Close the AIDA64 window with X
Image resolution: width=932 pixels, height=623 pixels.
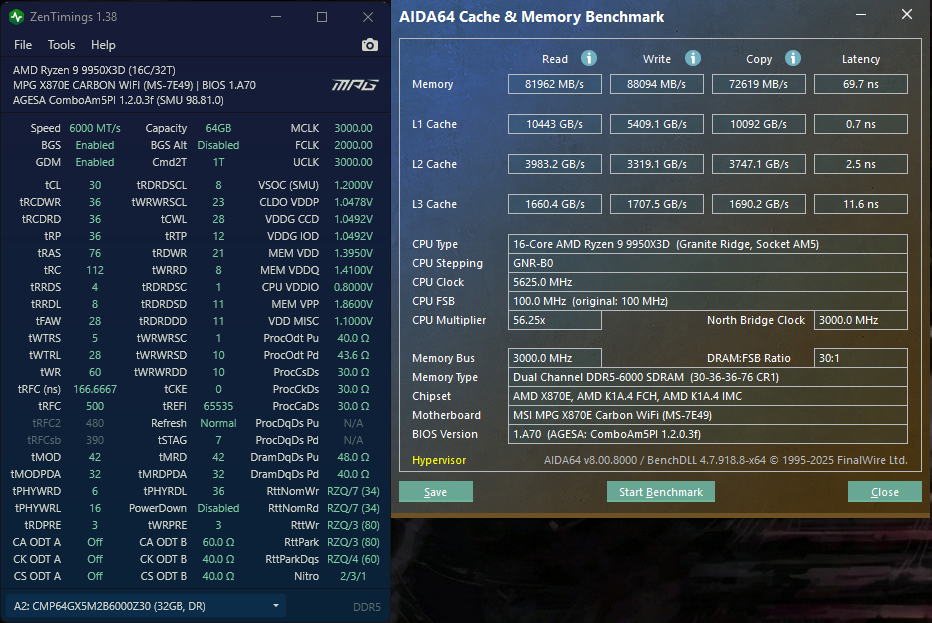click(906, 14)
